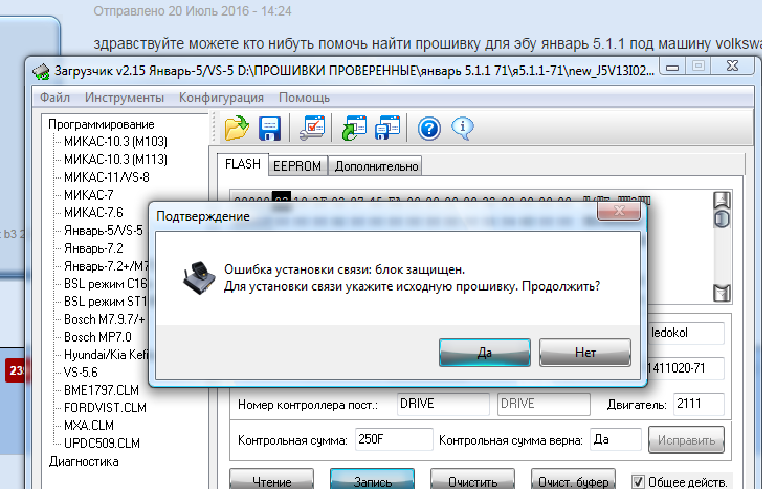Click the hex view scrollbar thumb
The width and height of the screenshot is (762, 490).
722,219
